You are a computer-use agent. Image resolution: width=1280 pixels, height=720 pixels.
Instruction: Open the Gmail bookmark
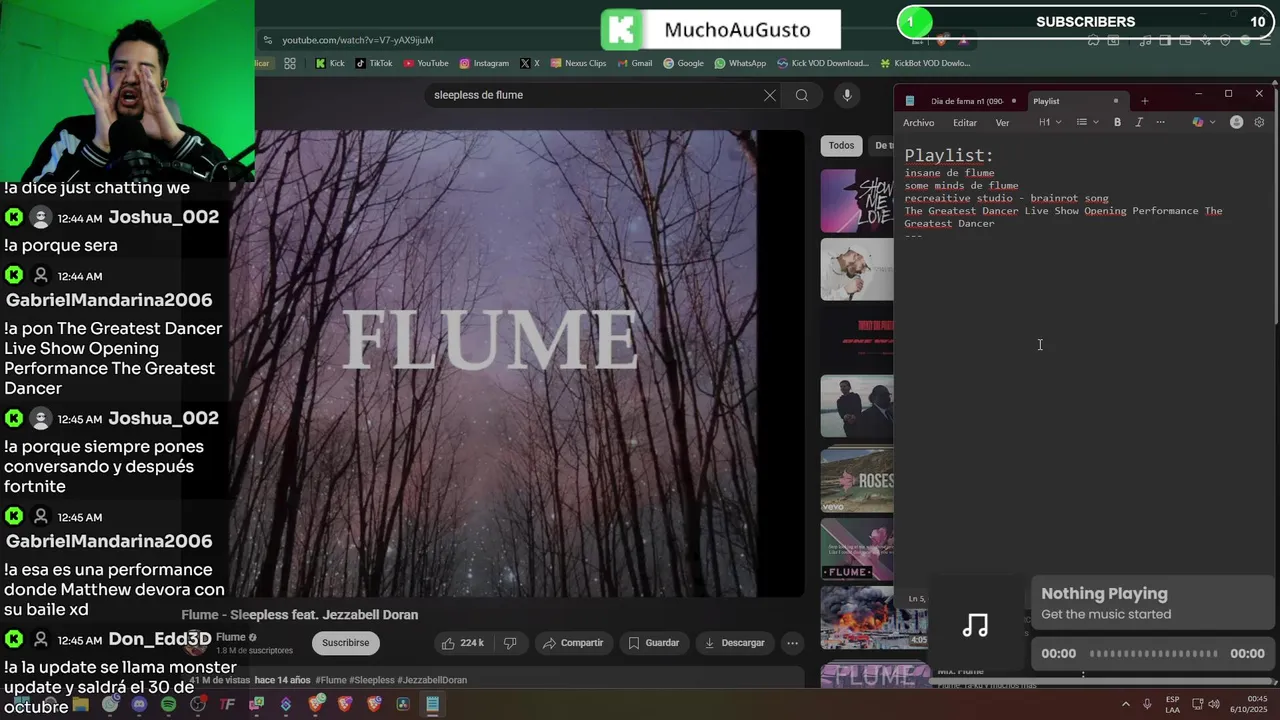[x=635, y=63]
